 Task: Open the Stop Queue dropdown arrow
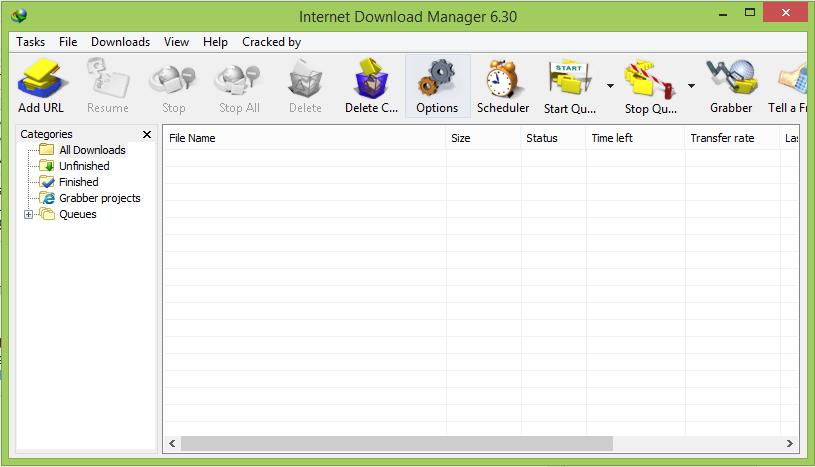[x=691, y=86]
